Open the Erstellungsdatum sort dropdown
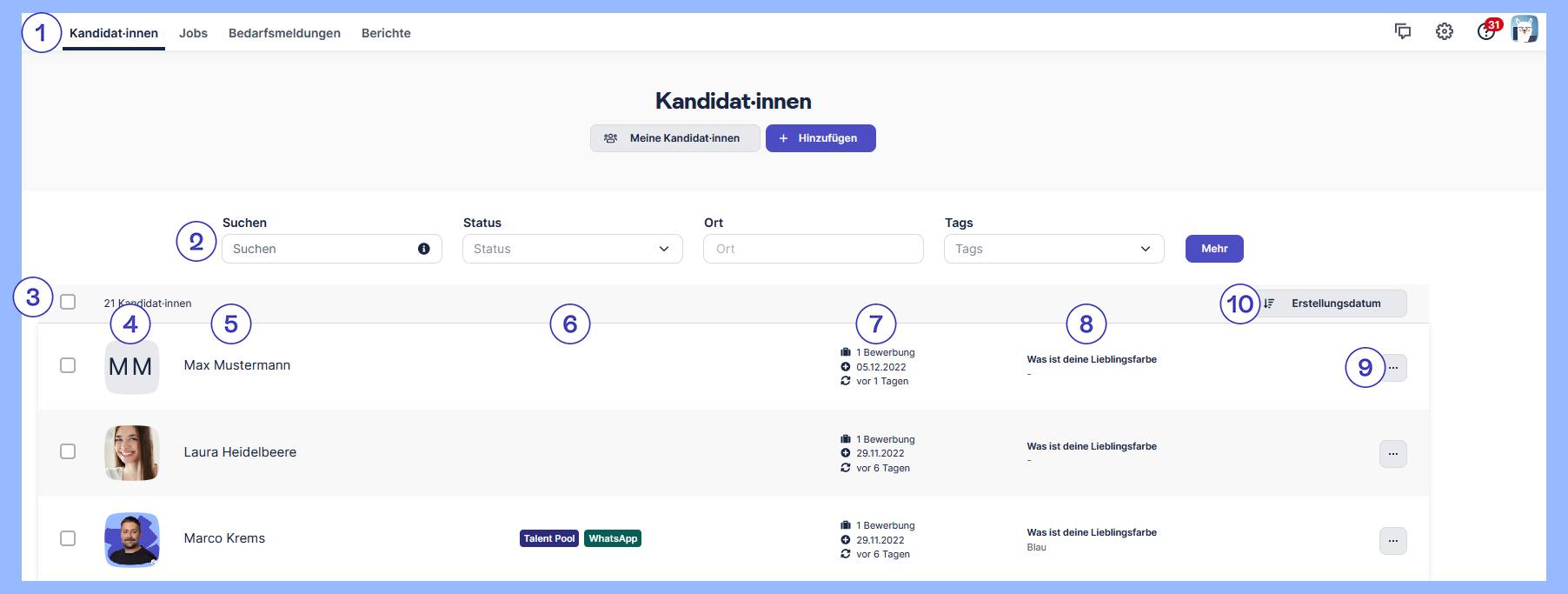This screenshot has width=1568, height=594. [x=1334, y=304]
